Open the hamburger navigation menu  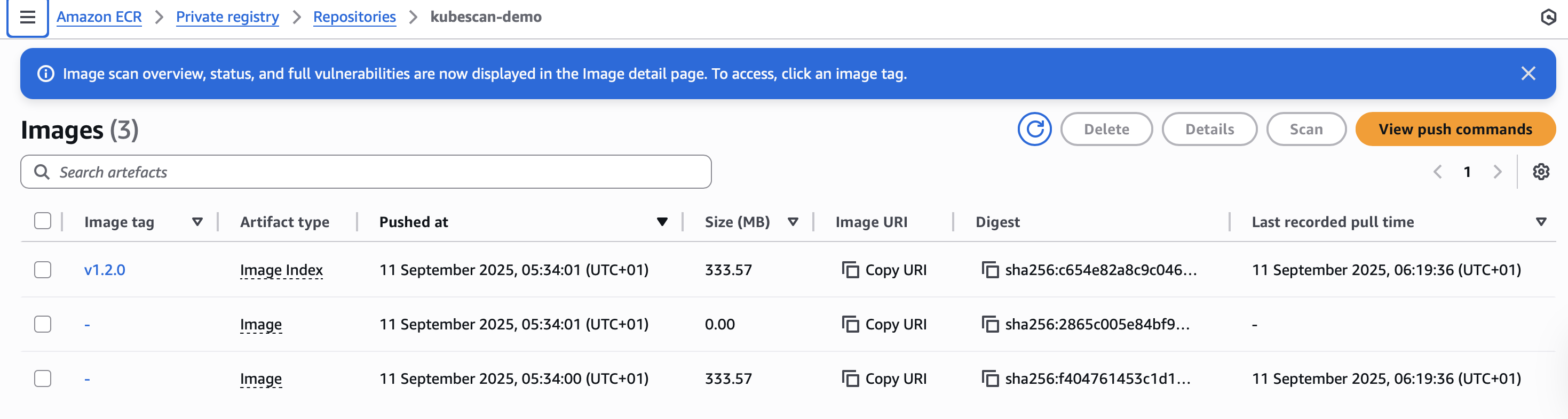(x=27, y=17)
